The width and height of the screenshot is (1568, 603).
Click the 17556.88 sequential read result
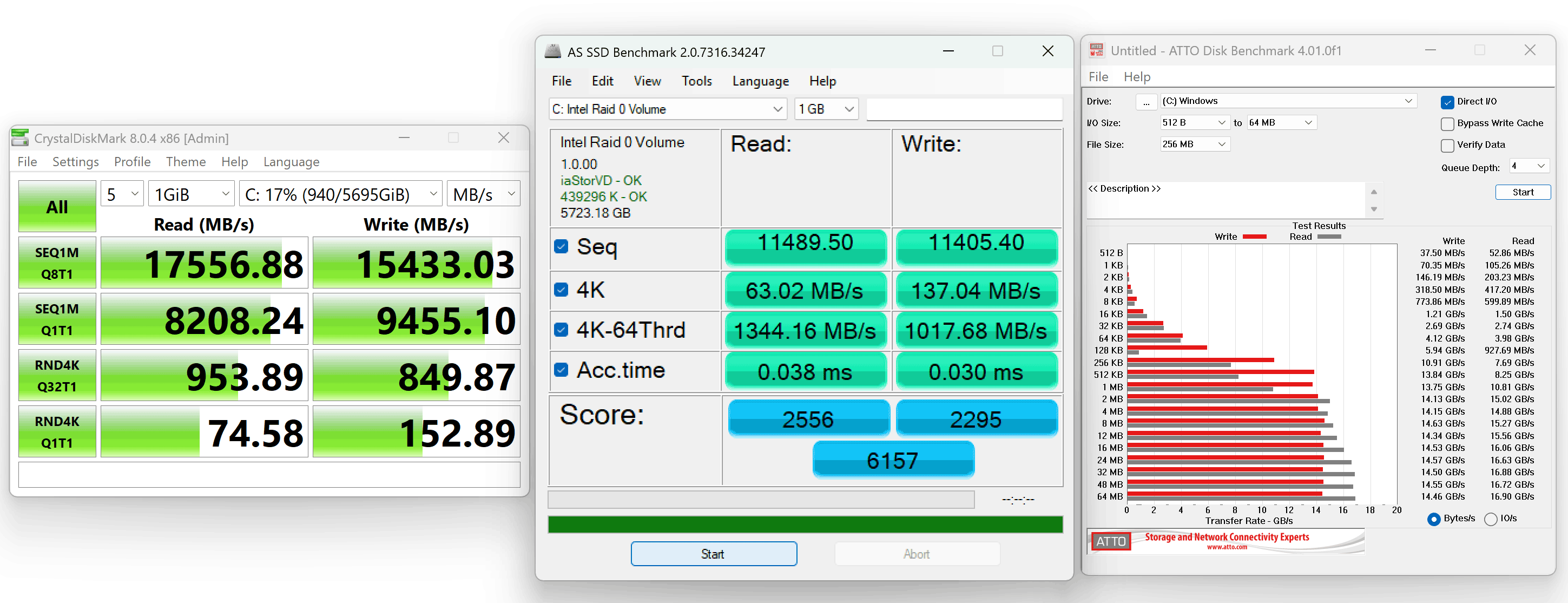click(x=205, y=263)
